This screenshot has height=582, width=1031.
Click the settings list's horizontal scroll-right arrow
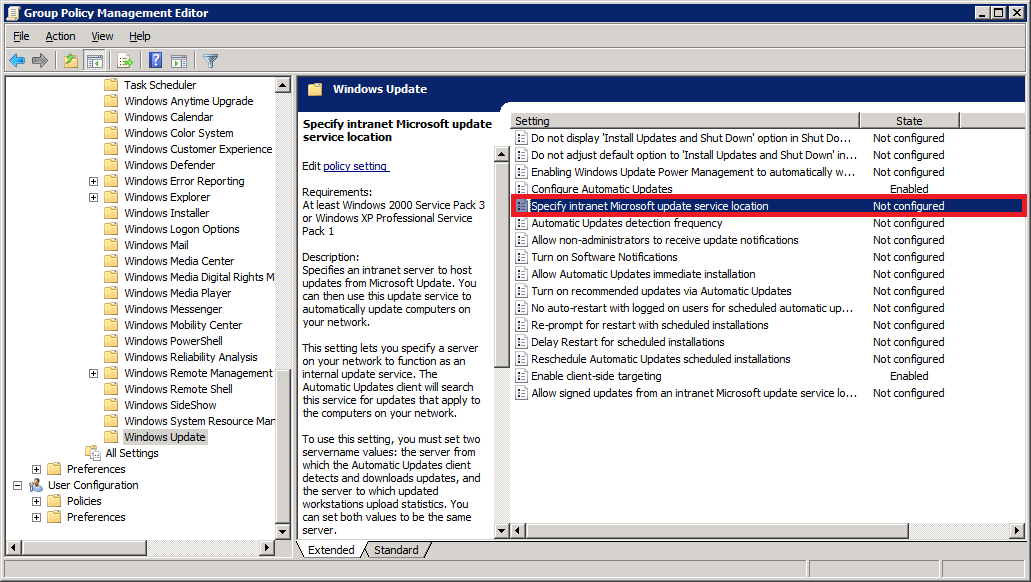pos(1018,530)
